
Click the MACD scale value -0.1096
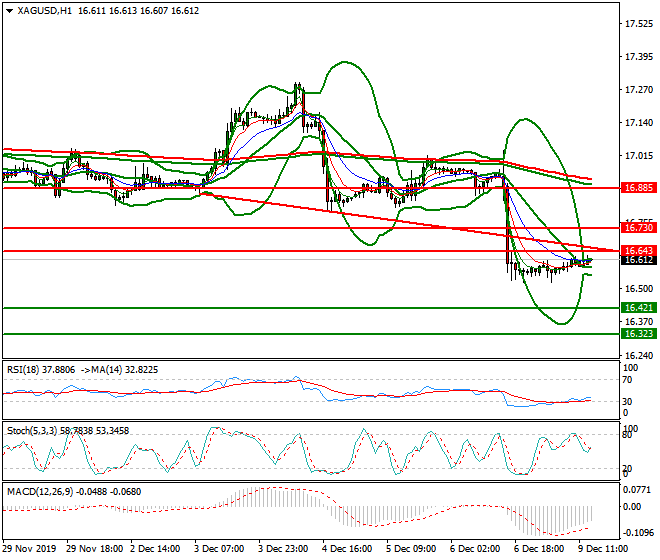(638, 533)
